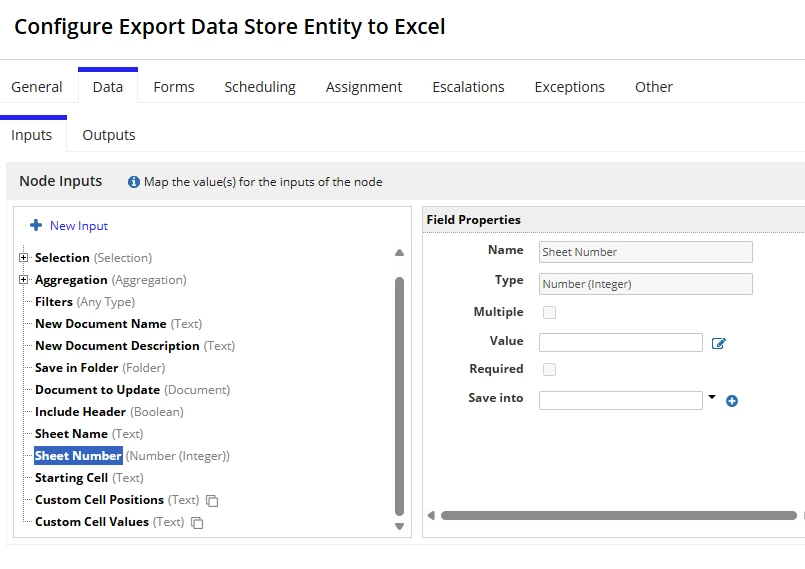The width and height of the screenshot is (805, 569).
Task: Select the Data tab
Action: [x=108, y=87]
